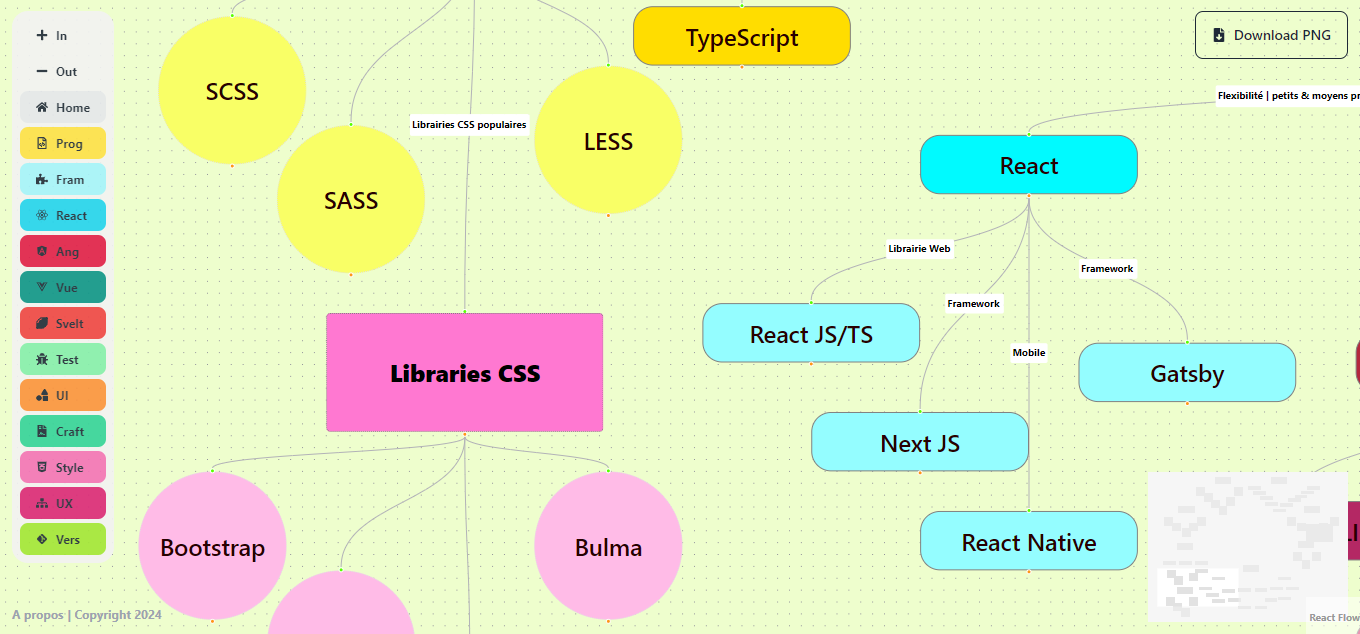This screenshot has width=1360, height=634.
Task: Select the pink Style sidebar category
Action: (x=62, y=467)
